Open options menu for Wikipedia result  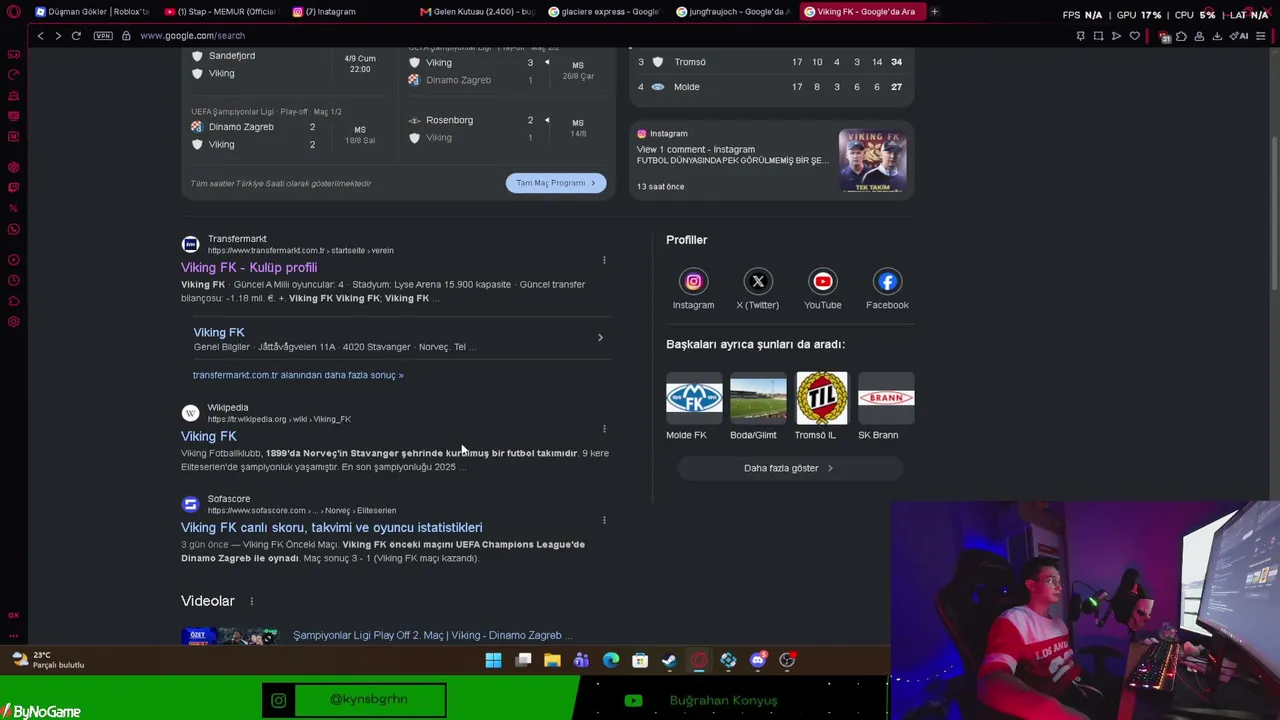(x=604, y=429)
